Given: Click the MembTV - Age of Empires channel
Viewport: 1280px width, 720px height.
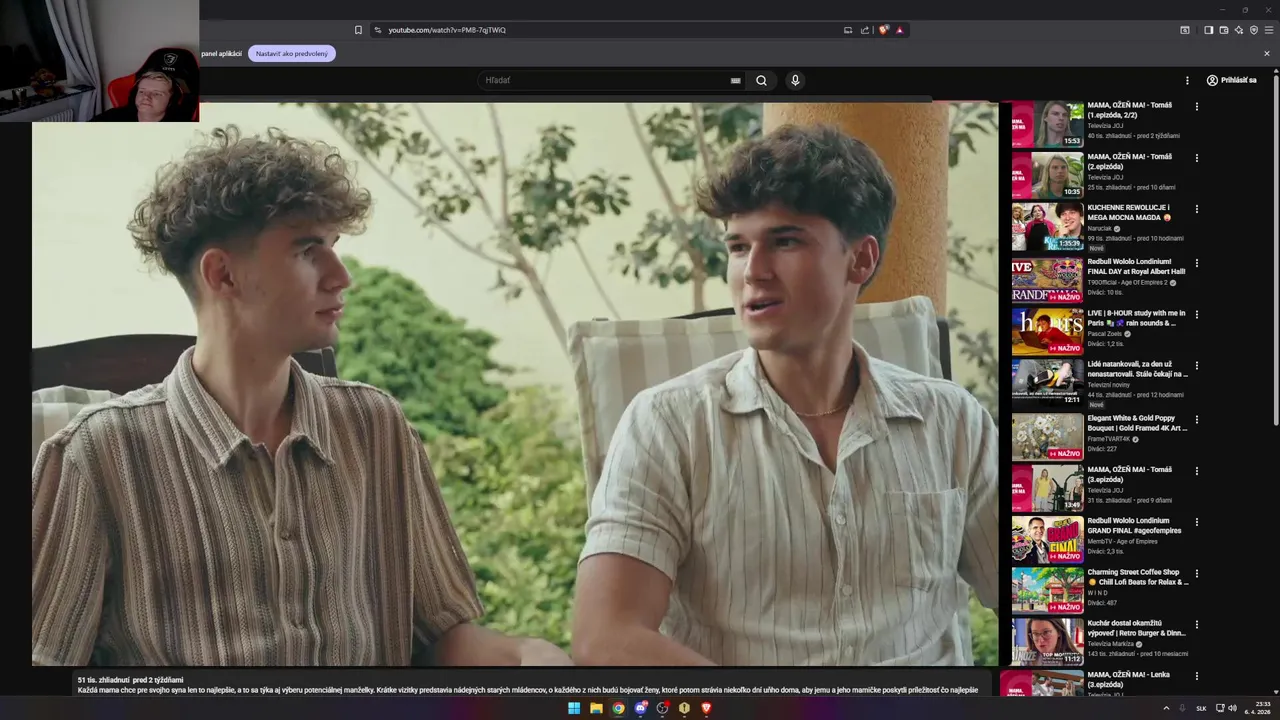Looking at the screenshot, I should coord(1122,541).
